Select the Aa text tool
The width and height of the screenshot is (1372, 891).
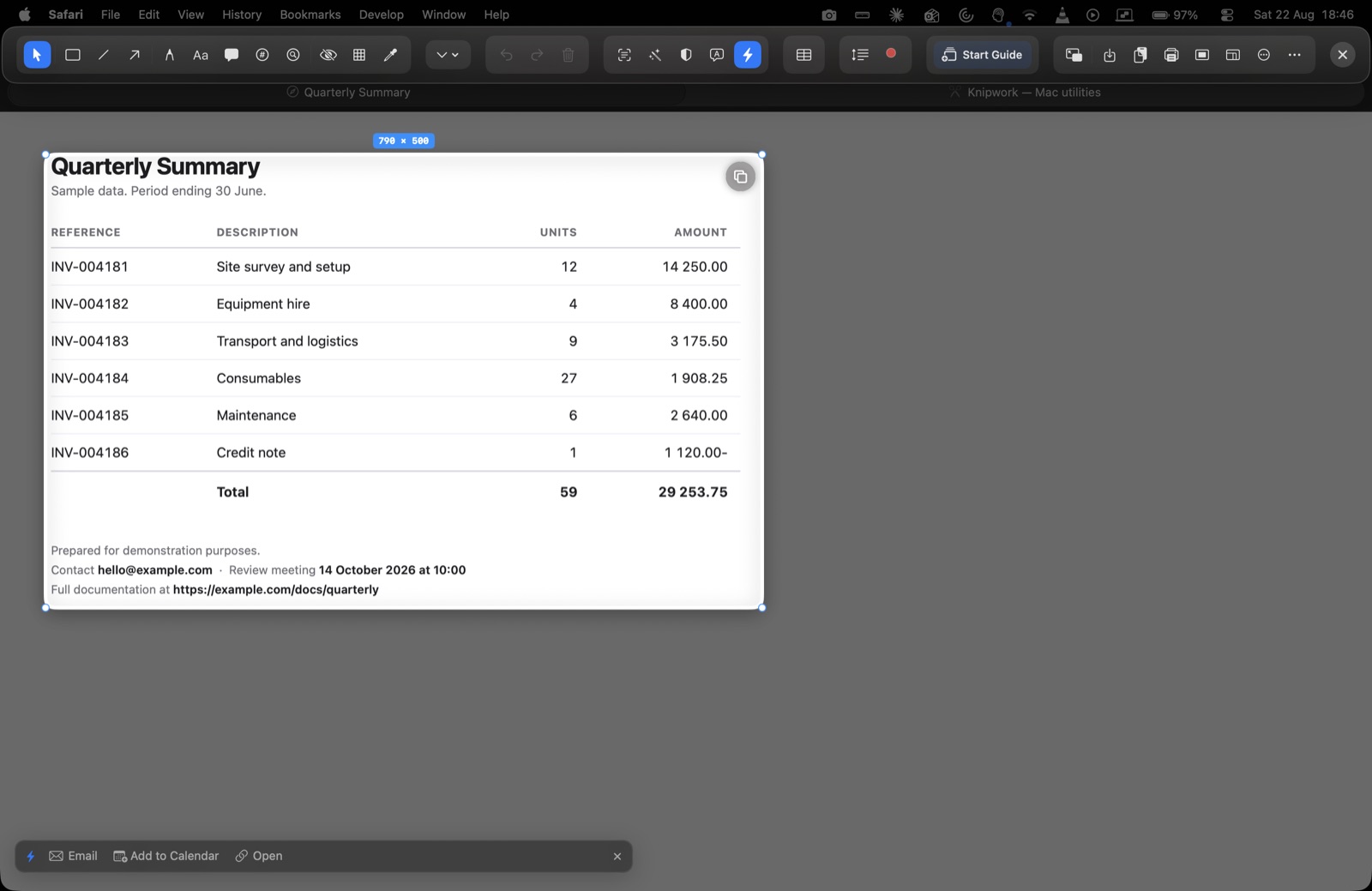pyautogui.click(x=201, y=55)
